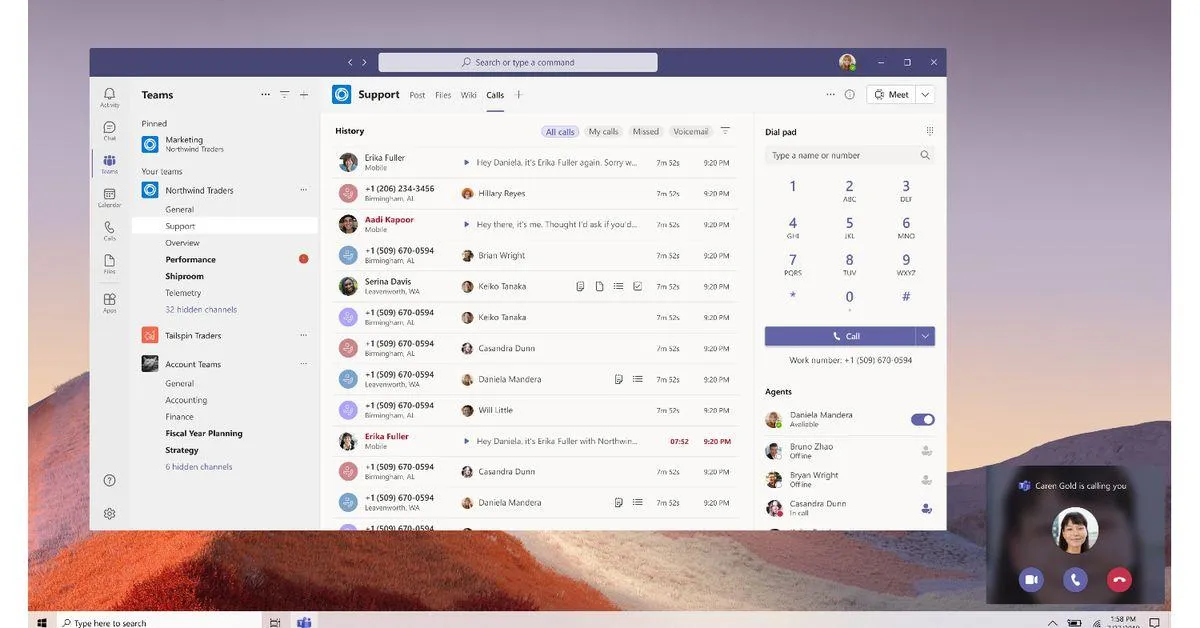Dial the number 5 on dial pad

850,227
